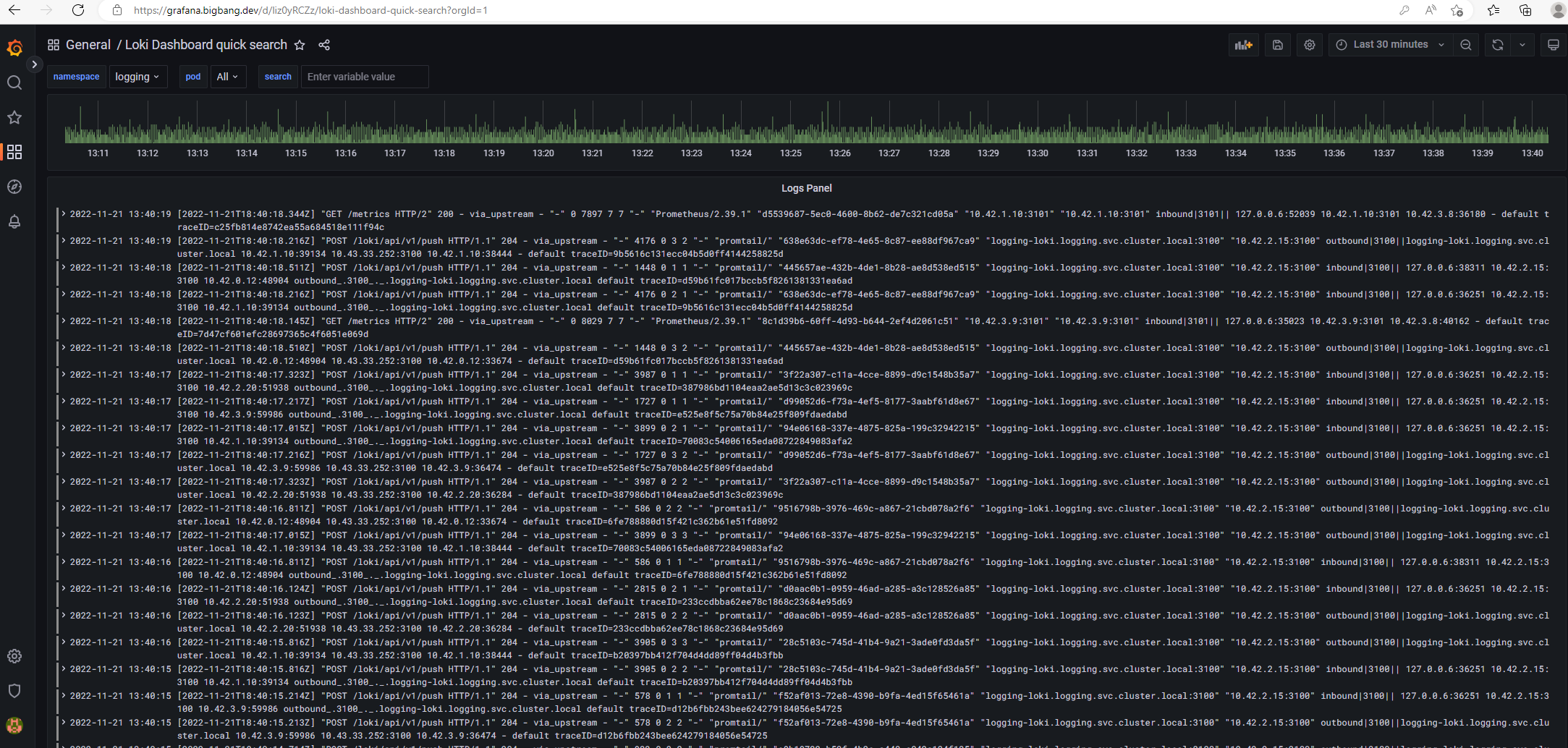This screenshot has height=748, width=1568.
Task: Open Dashboards via the grid icon
Action: (14, 152)
